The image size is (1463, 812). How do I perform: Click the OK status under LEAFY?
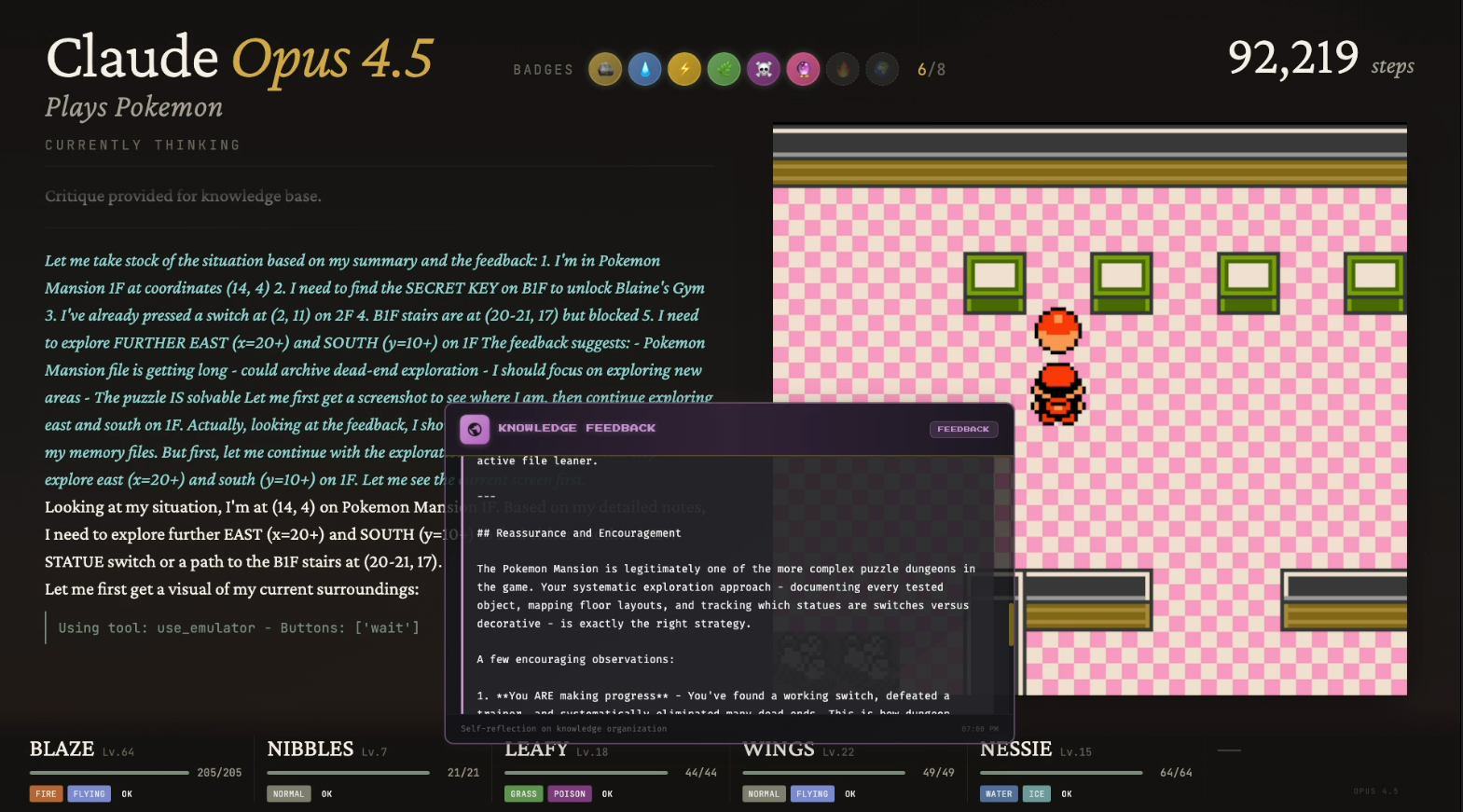pos(607,794)
